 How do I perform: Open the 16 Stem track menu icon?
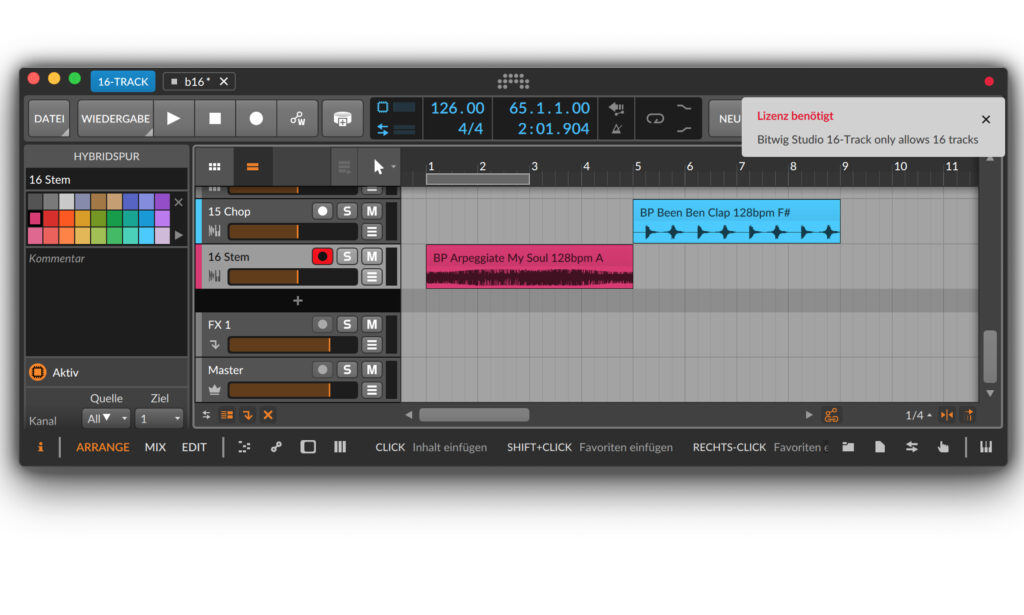(372, 277)
